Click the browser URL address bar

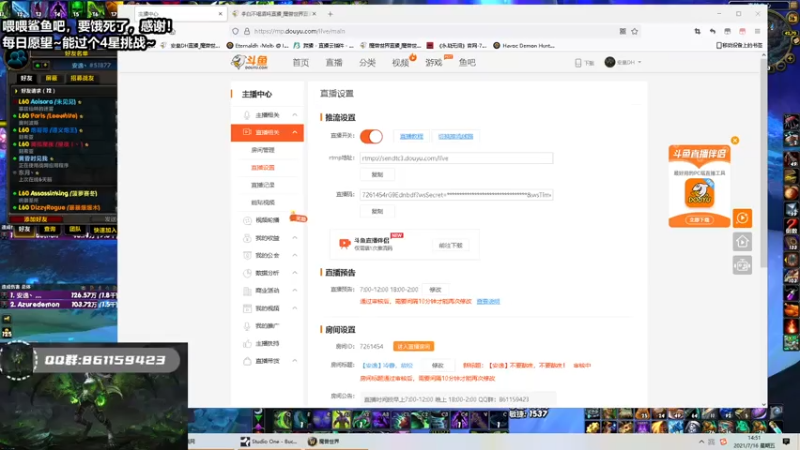pos(434,31)
